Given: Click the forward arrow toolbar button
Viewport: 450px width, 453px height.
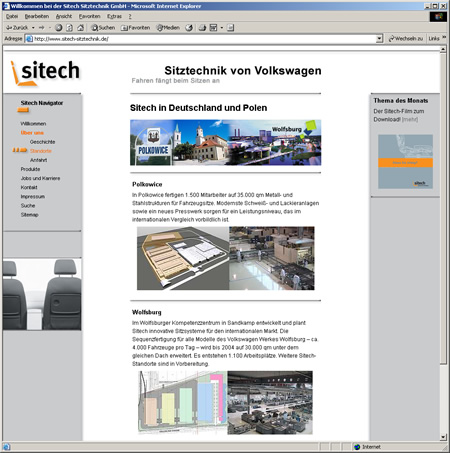Looking at the screenshot, I should tap(42, 28).
